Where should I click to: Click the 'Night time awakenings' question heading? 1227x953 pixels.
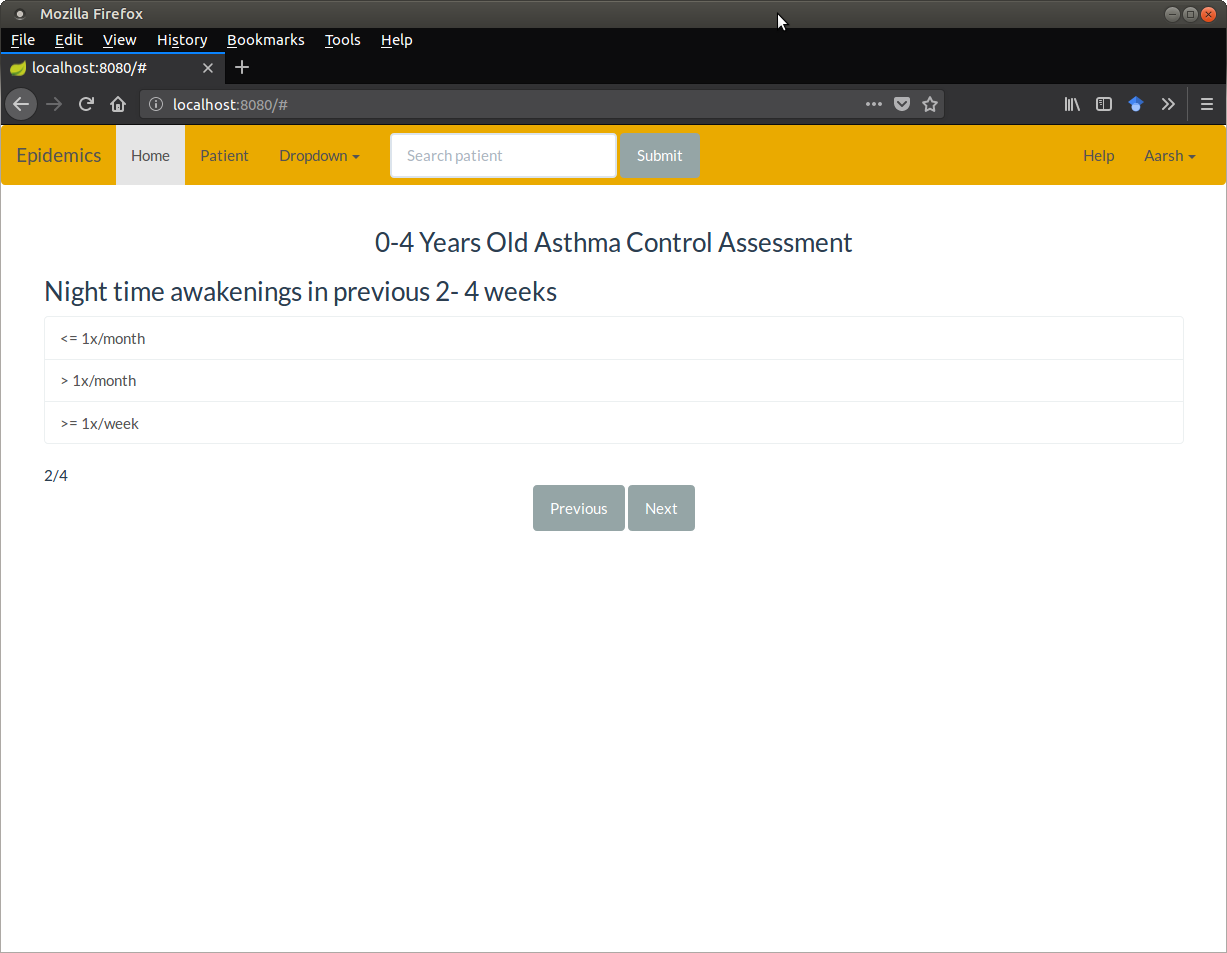301,291
